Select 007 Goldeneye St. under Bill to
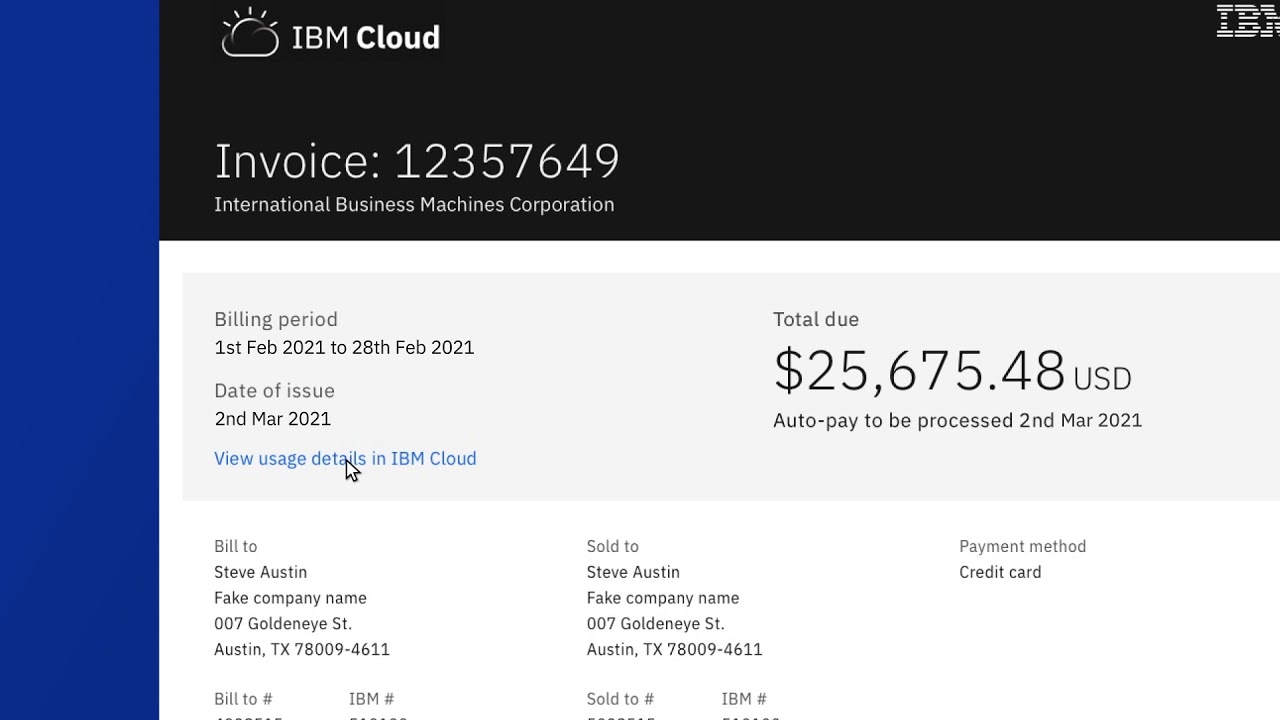The width and height of the screenshot is (1280, 720). (x=283, y=623)
